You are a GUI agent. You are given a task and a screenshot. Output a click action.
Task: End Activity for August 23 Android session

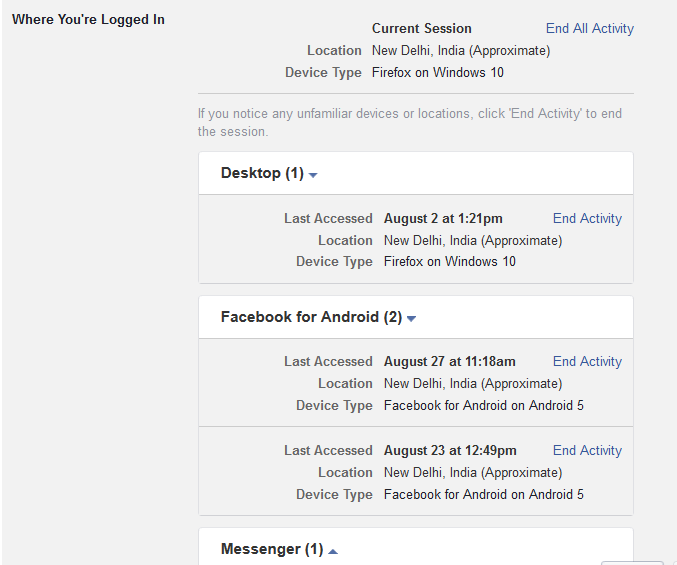587,450
